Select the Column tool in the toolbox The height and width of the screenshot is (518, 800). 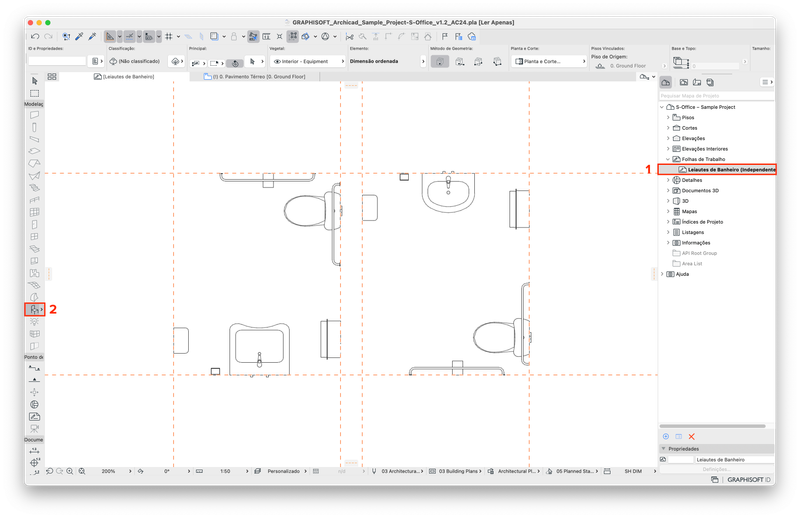pos(34,127)
